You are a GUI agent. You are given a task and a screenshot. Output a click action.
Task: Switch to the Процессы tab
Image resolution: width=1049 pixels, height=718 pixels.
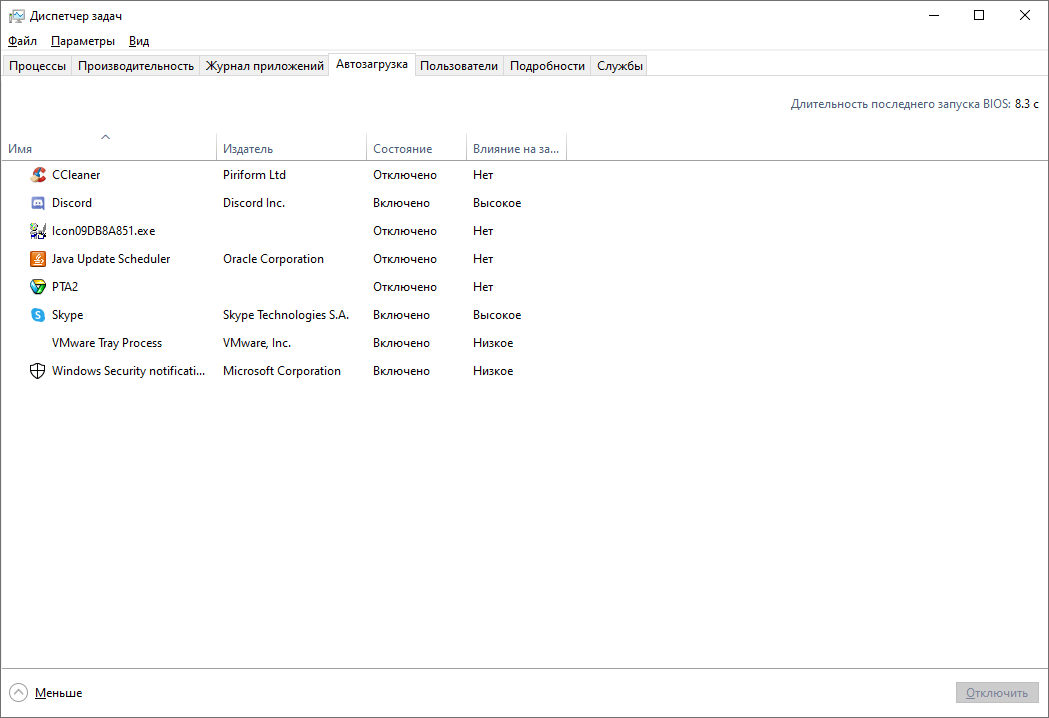(x=37, y=66)
